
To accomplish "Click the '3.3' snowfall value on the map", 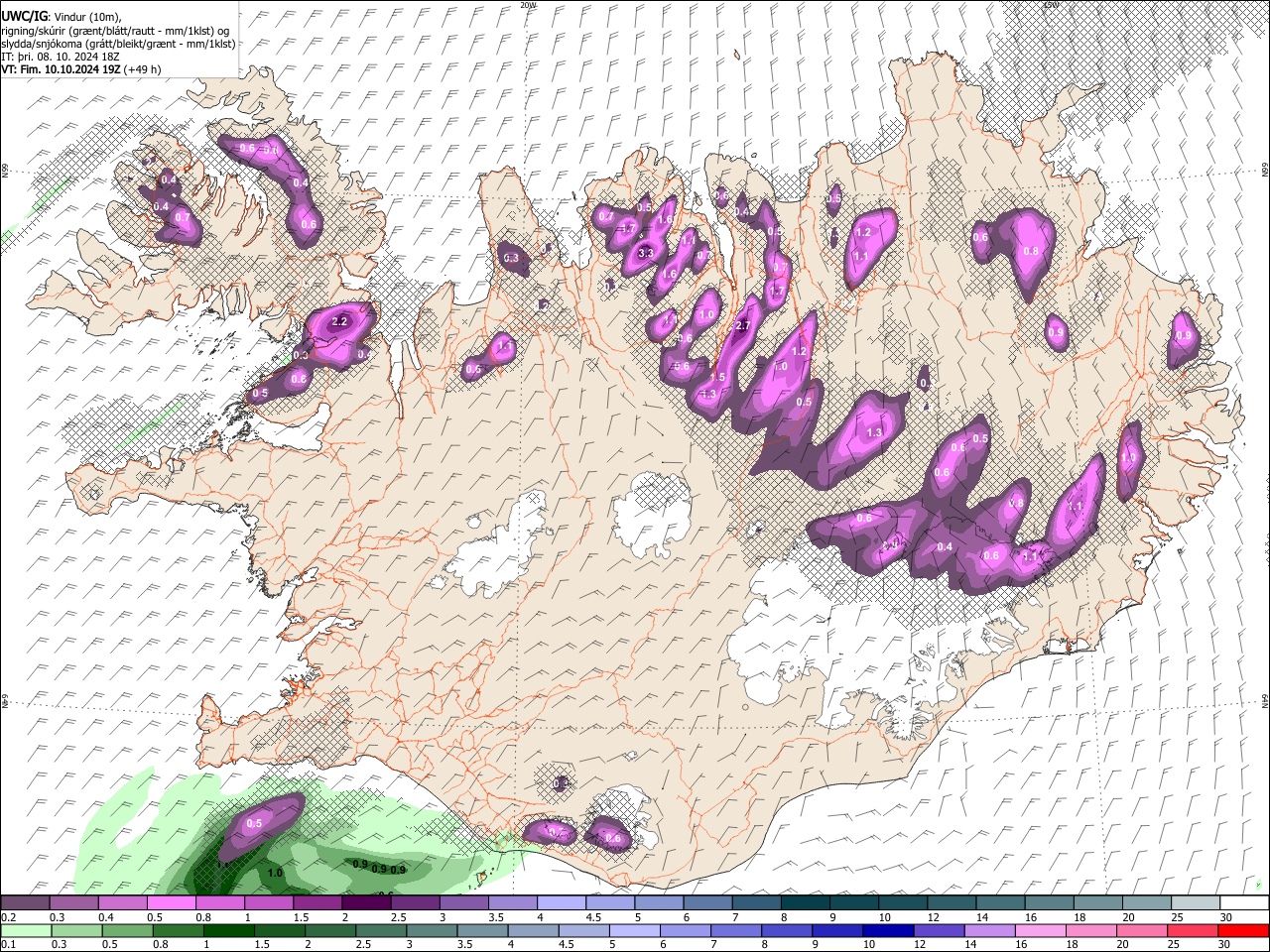I will [646, 254].
